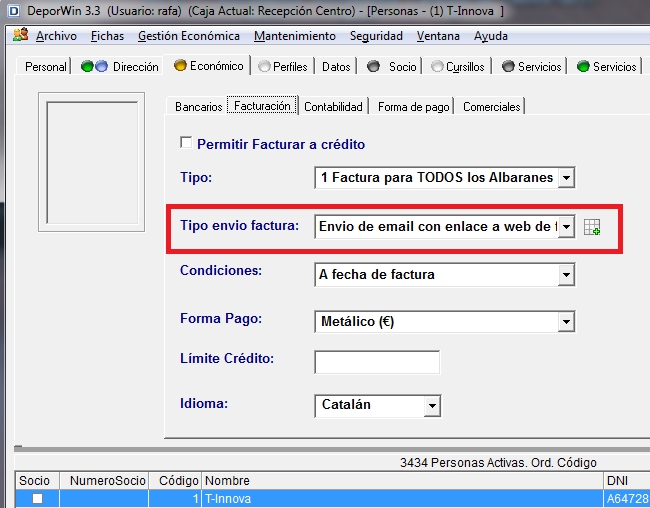Click the 'Metálico (€)' combo box
This screenshot has height=508, width=650.
pos(444,322)
